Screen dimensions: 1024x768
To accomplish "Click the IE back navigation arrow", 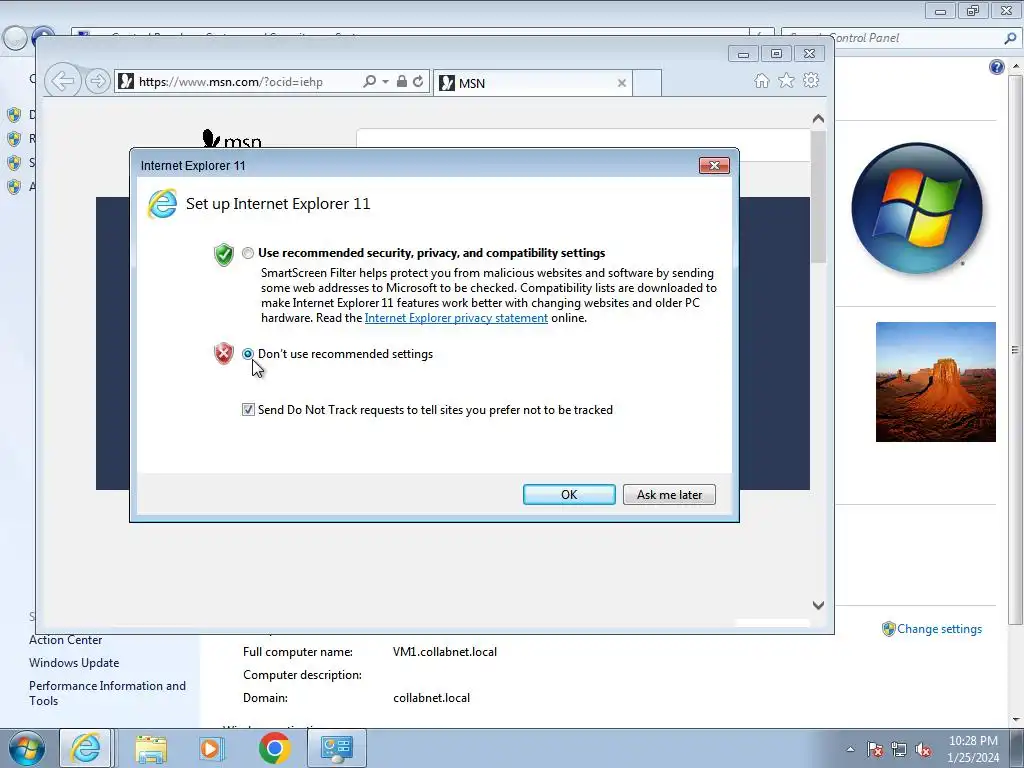I will point(63,82).
